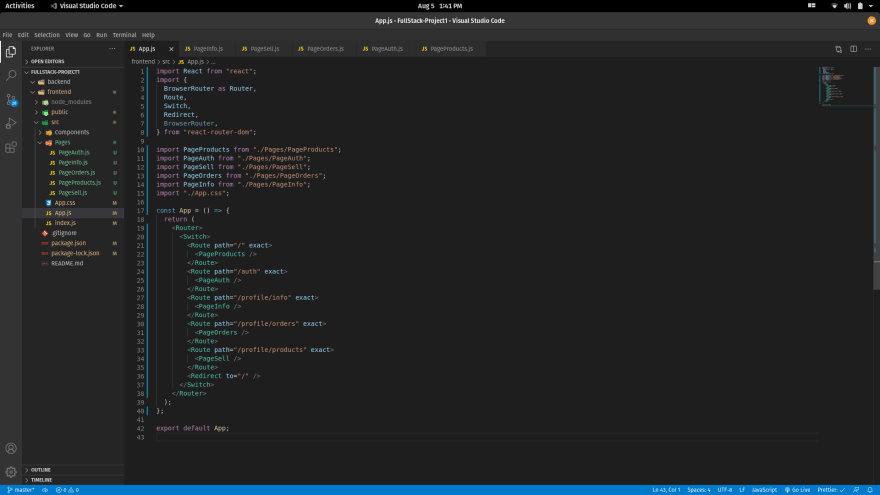Click the code minimap preview
This screenshot has height=495, width=880.
845,86
